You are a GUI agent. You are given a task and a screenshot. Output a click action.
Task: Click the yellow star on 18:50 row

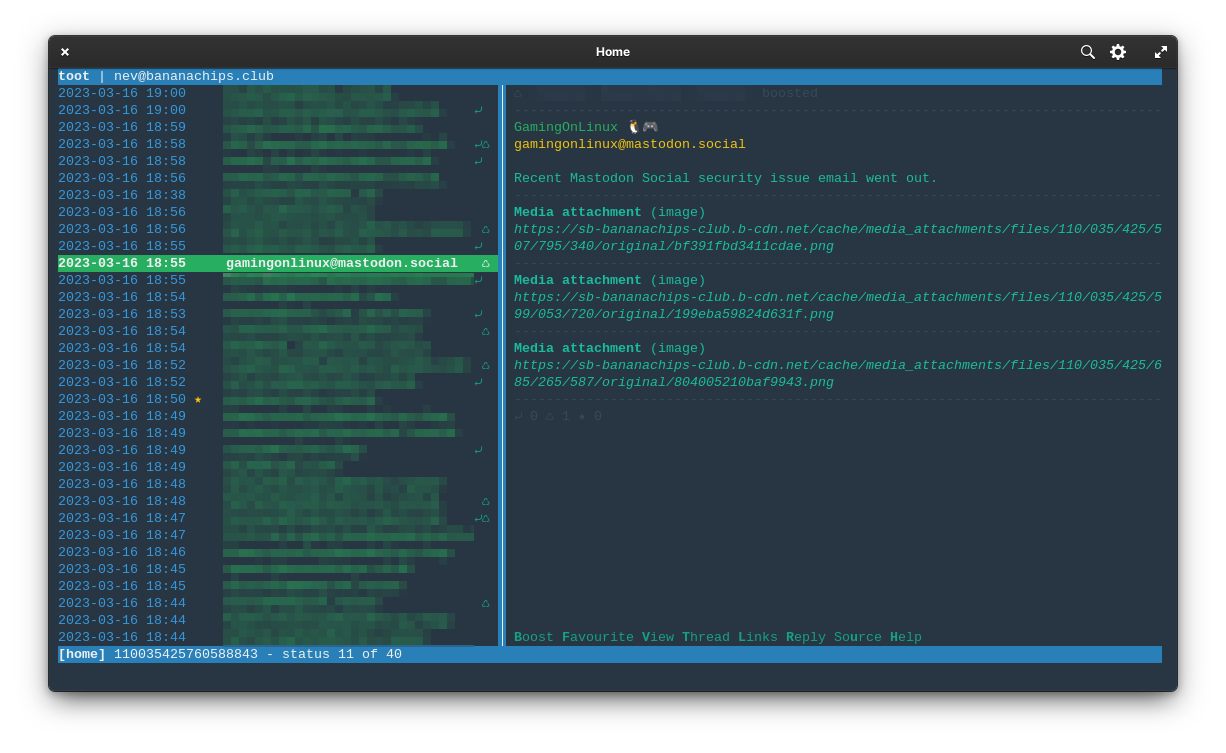click(198, 400)
